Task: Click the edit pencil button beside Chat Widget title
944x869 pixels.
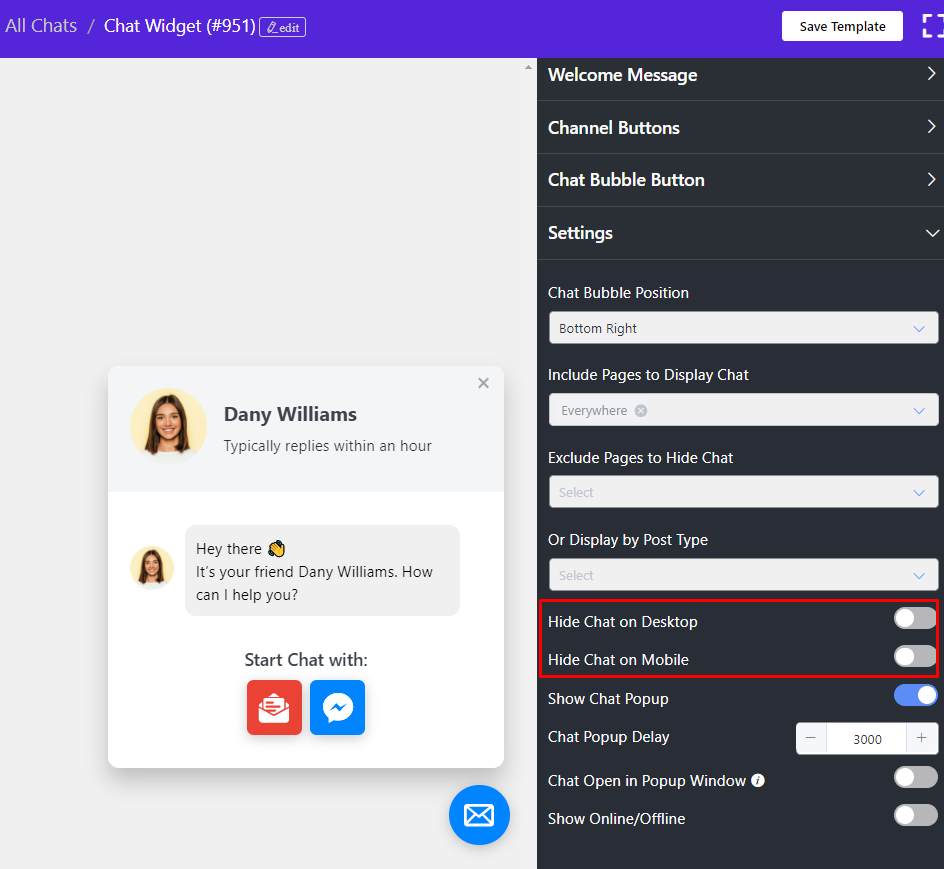Action: click(x=282, y=27)
